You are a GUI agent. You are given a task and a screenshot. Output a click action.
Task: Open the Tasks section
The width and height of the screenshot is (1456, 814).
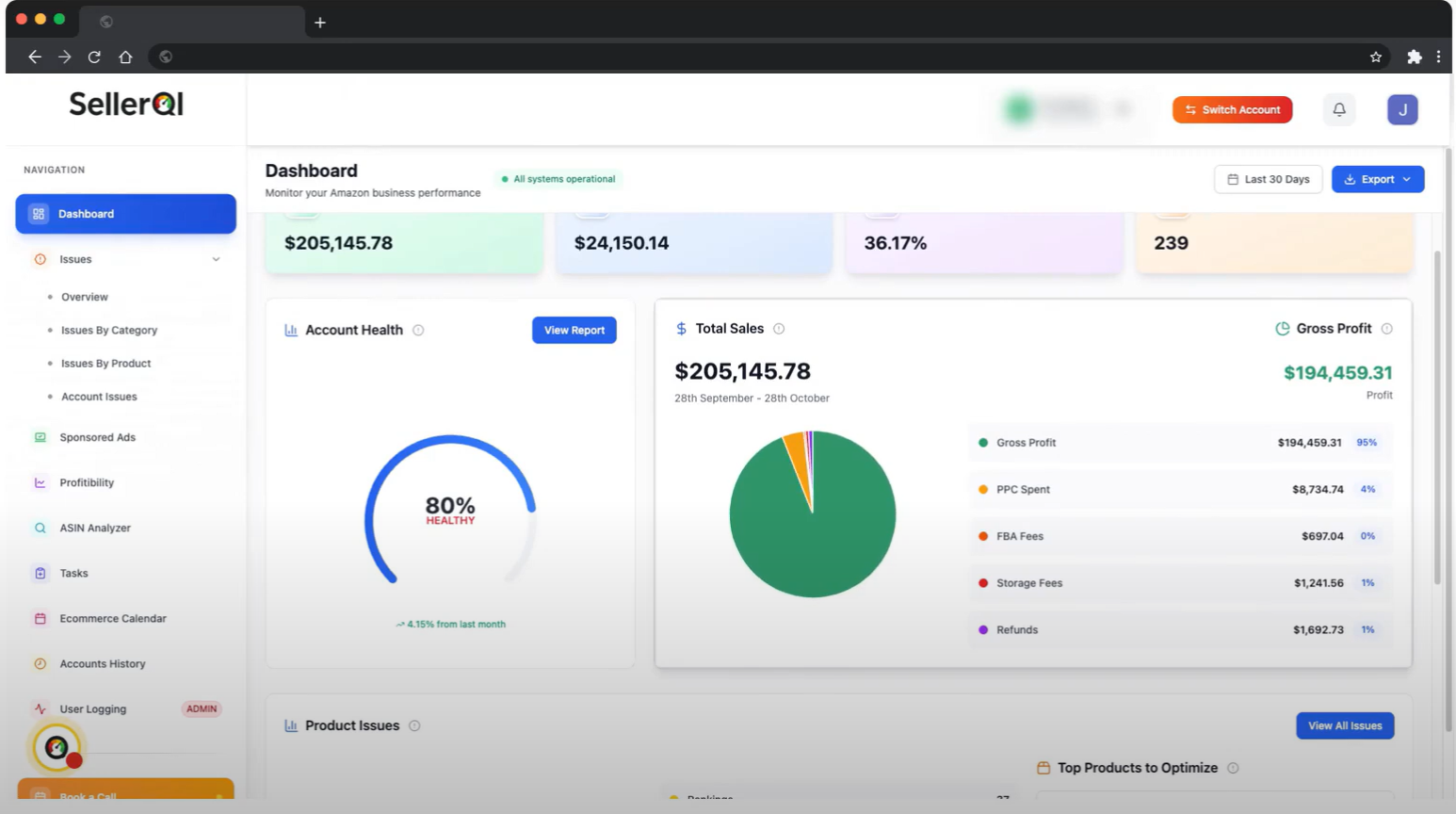pyautogui.click(x=72, y=573)
